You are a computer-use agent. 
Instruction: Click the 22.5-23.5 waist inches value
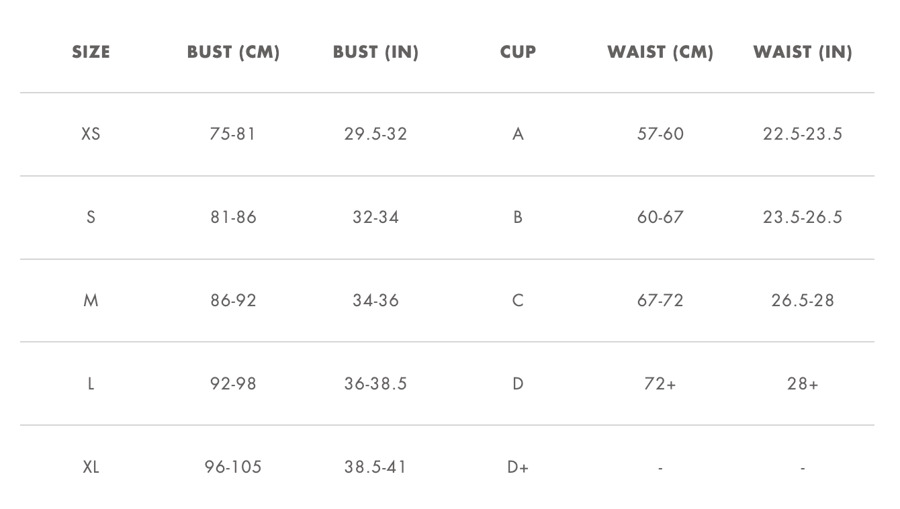pyautogui.click(x=802, y=134)
